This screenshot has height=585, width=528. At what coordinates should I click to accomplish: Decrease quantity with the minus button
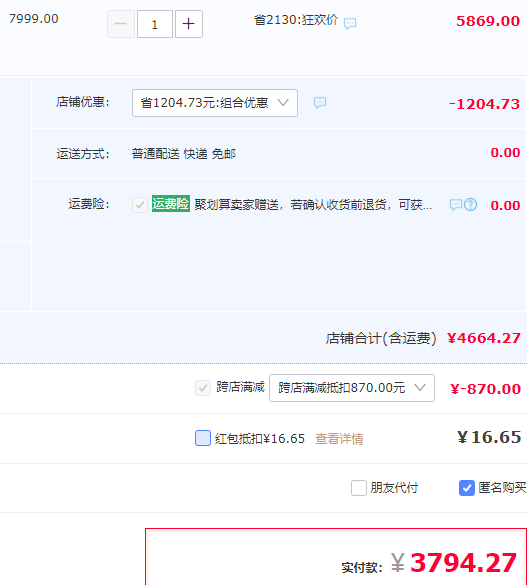pyautogui.click(x=121, y=24)
